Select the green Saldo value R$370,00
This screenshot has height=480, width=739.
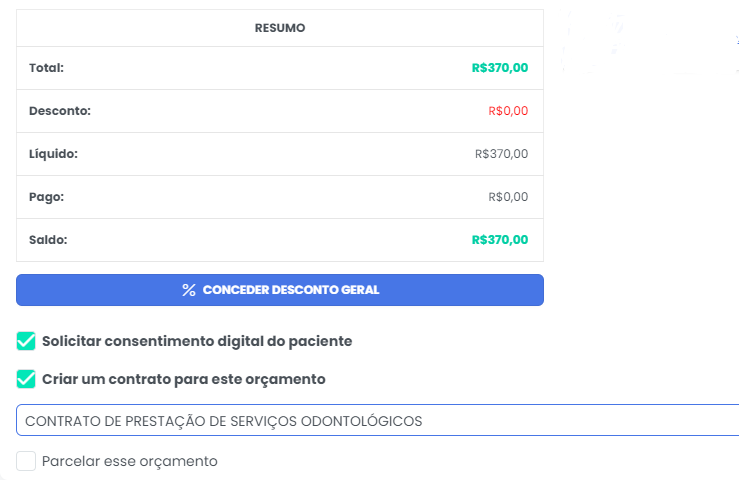(x=500, y=240)
